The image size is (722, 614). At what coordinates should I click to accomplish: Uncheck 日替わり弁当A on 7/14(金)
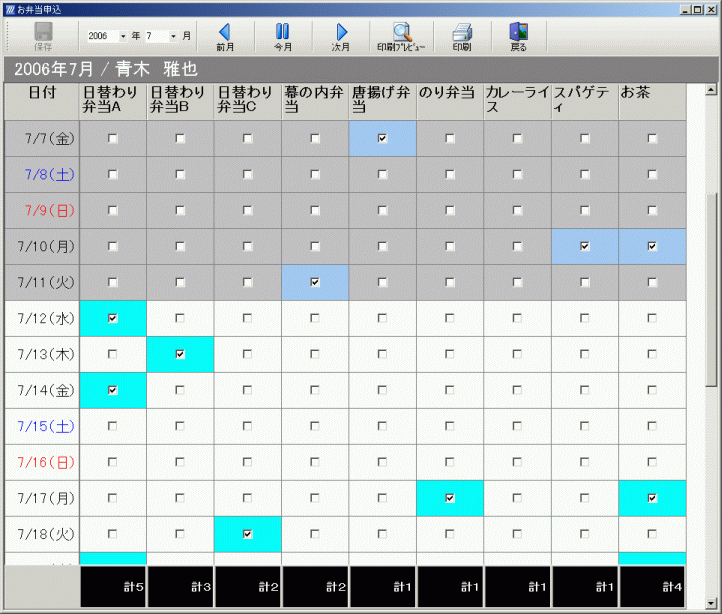pyautogui.click(x=112, y=390)
